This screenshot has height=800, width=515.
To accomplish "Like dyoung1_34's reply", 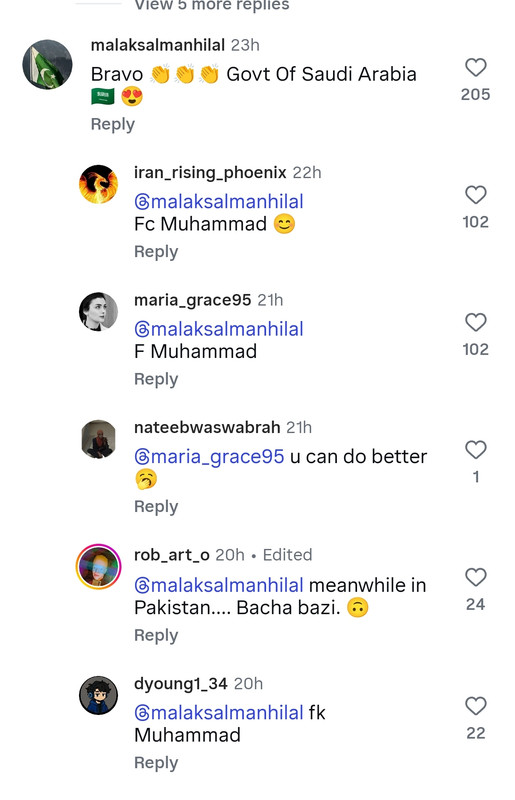I will coord(475,706).
